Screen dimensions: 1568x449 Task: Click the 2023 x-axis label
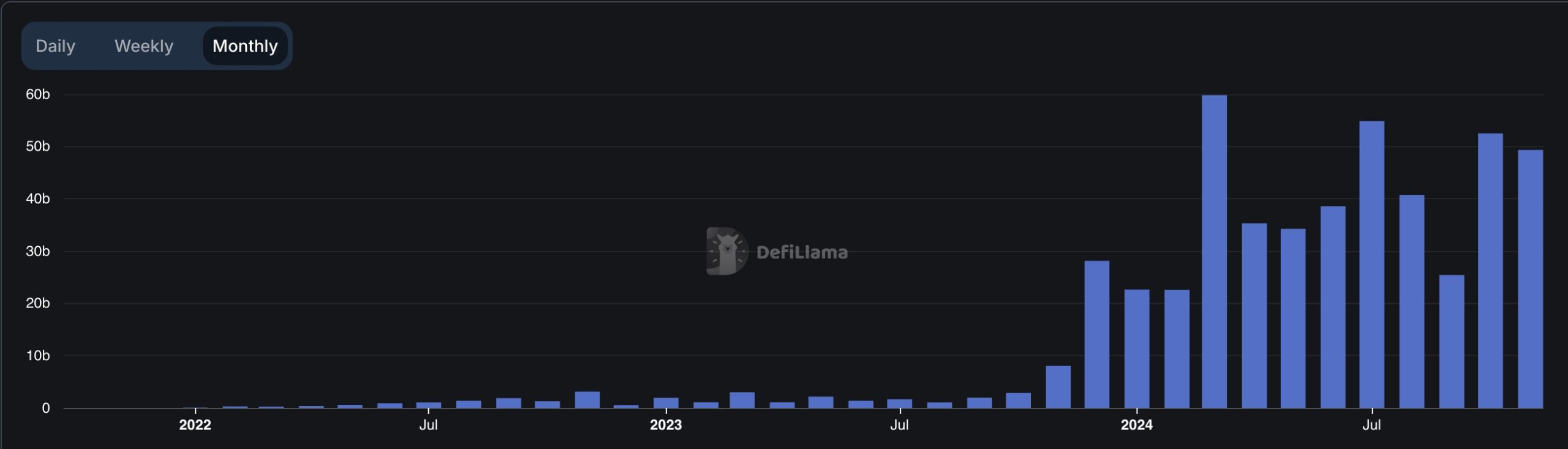[666, 425]
